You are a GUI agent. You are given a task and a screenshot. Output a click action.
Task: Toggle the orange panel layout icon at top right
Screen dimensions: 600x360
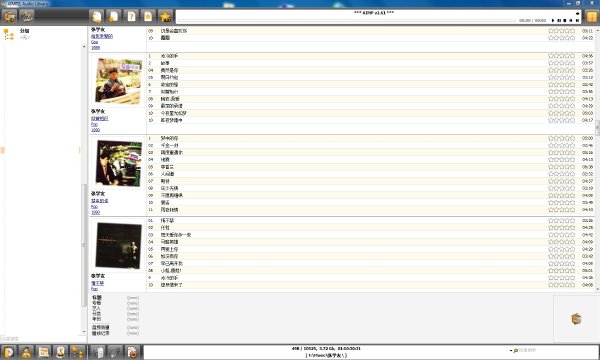(x=592, y=16)
